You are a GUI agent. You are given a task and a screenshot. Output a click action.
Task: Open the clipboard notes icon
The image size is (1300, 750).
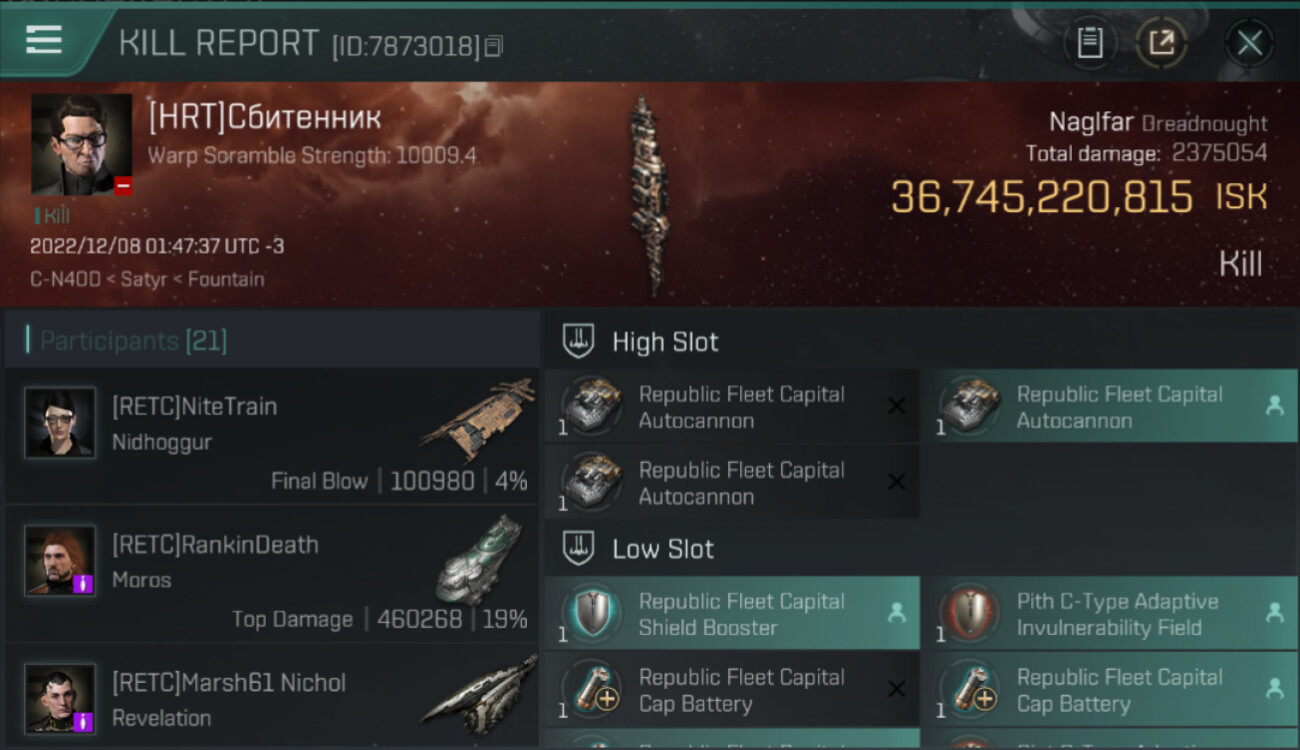[x=1090, y=43]
